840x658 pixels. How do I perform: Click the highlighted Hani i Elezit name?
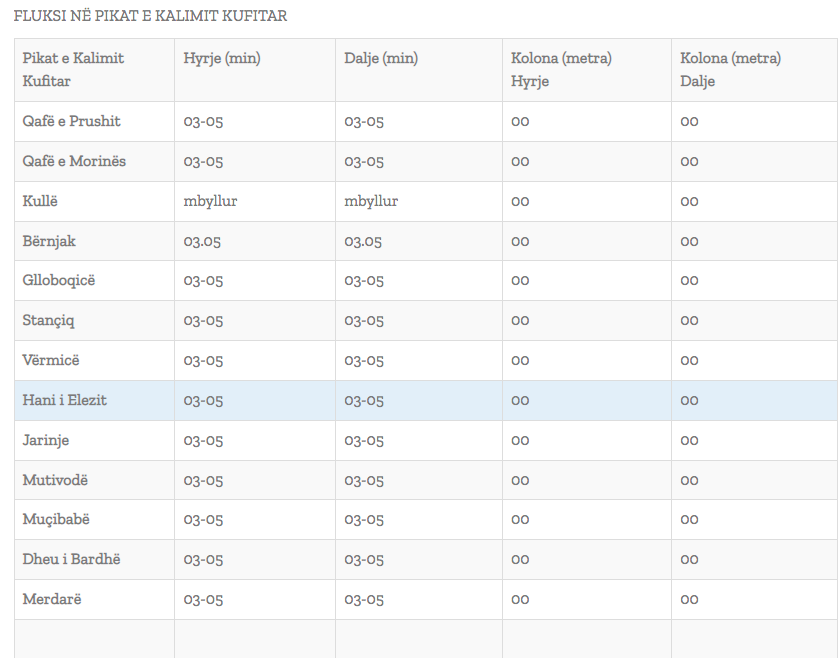pyautogui.click(x=65, y=400)
